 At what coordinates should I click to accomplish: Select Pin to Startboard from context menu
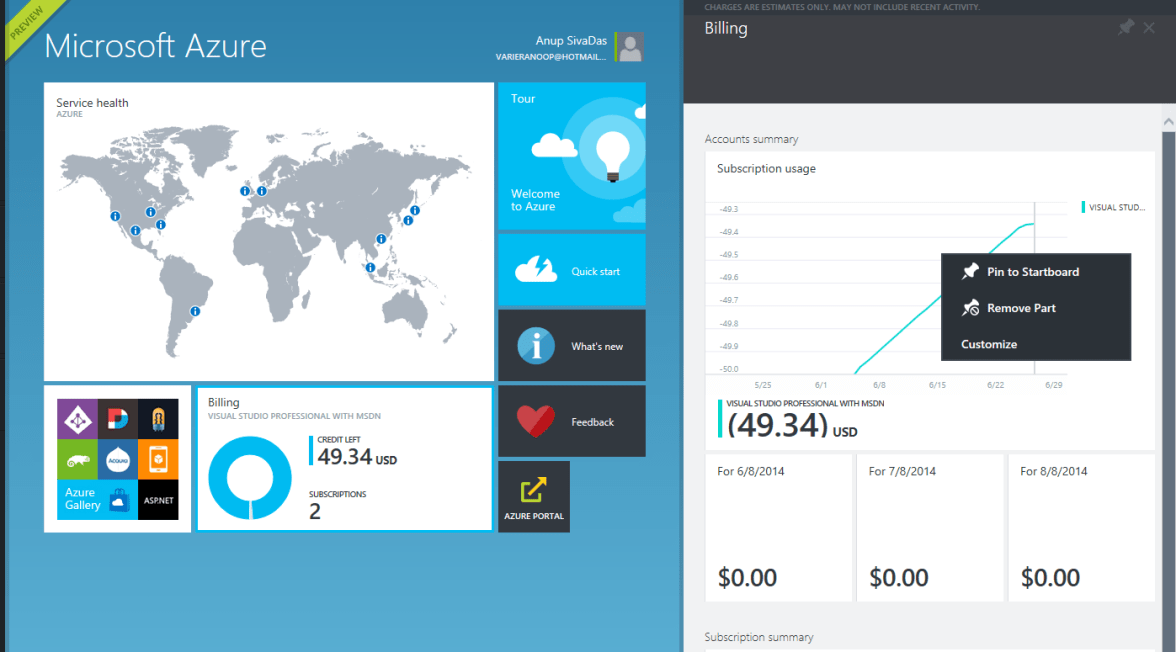click(x=1033, y=272)
